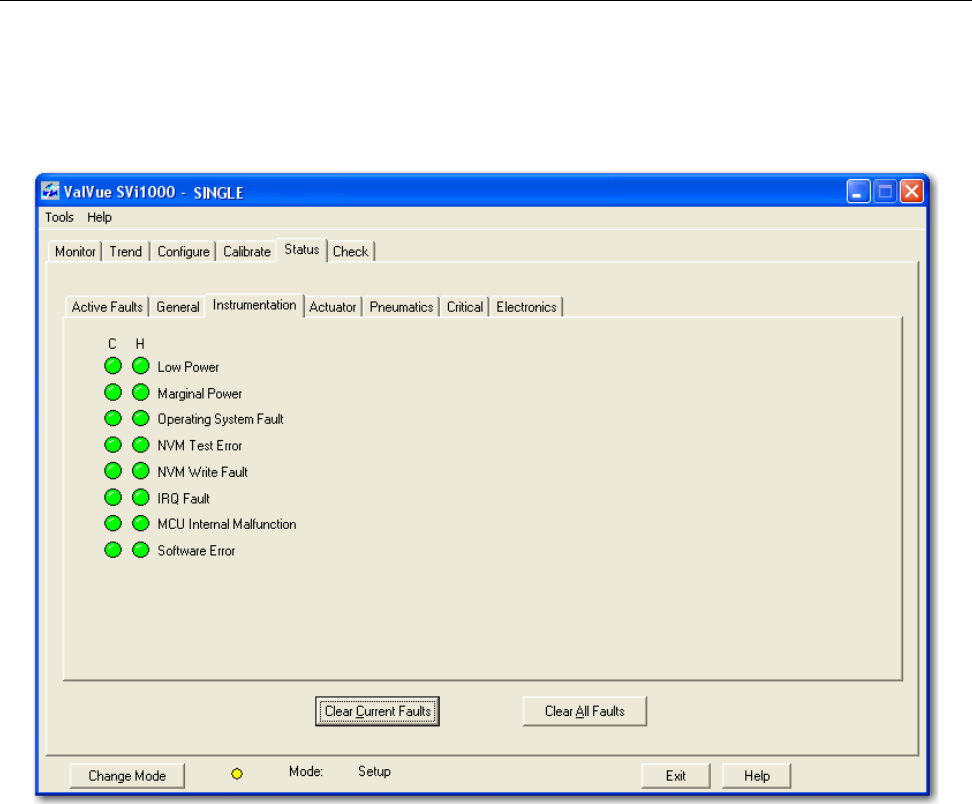Switch to the Monitor tab
Screen dimensions: 972x804
pos(75,251)
